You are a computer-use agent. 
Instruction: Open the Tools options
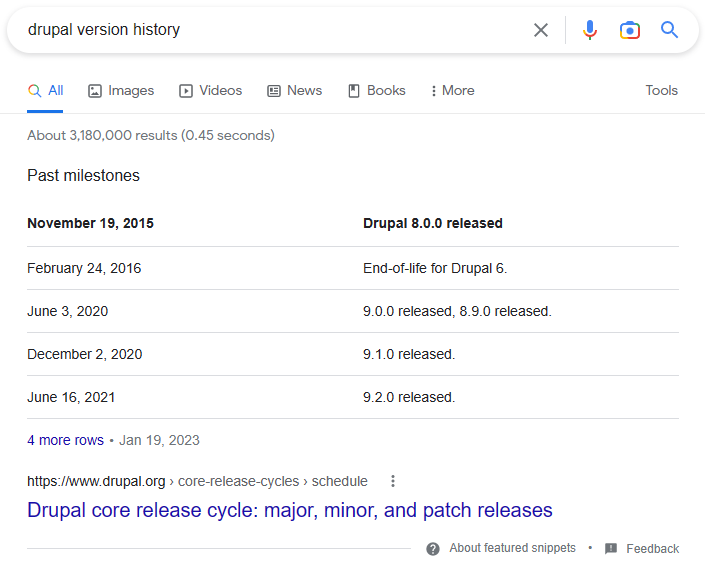661,90
